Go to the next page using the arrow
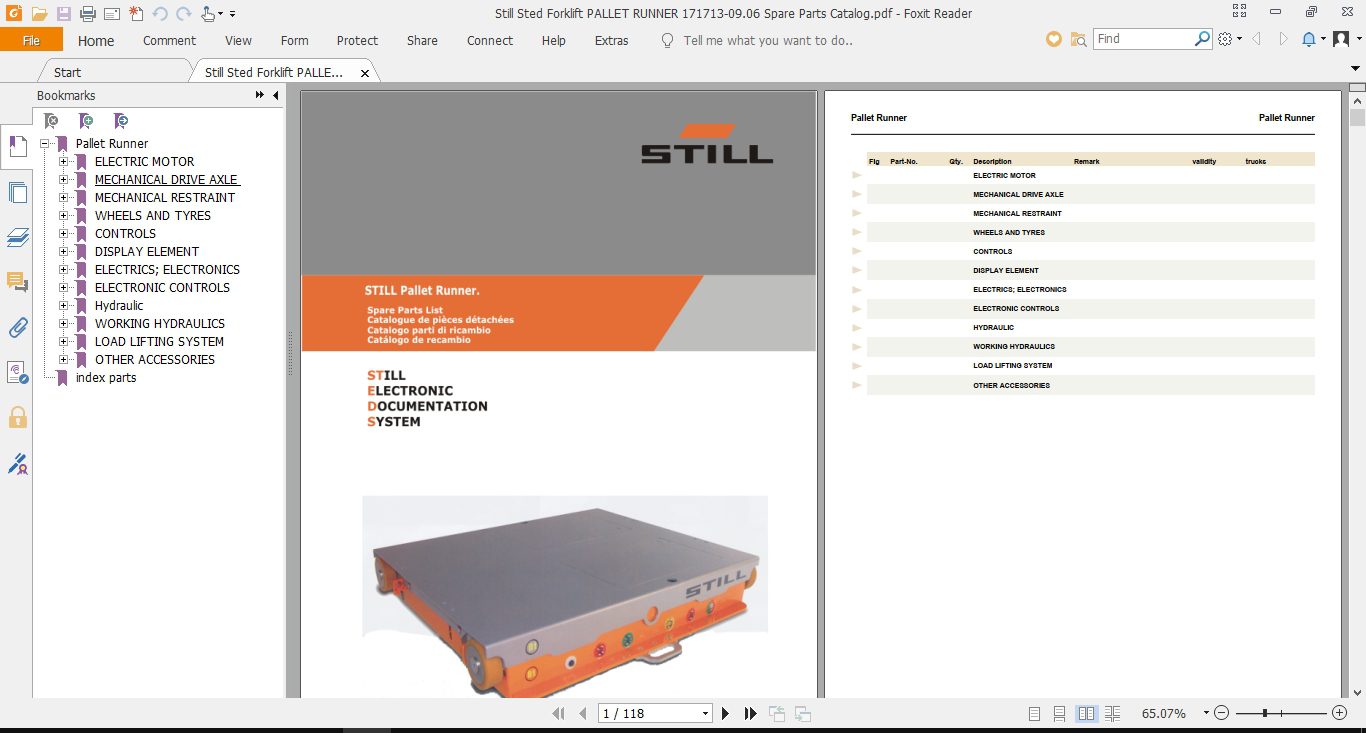Viewport: 1366px width, 733px height. tap(726, 713)
